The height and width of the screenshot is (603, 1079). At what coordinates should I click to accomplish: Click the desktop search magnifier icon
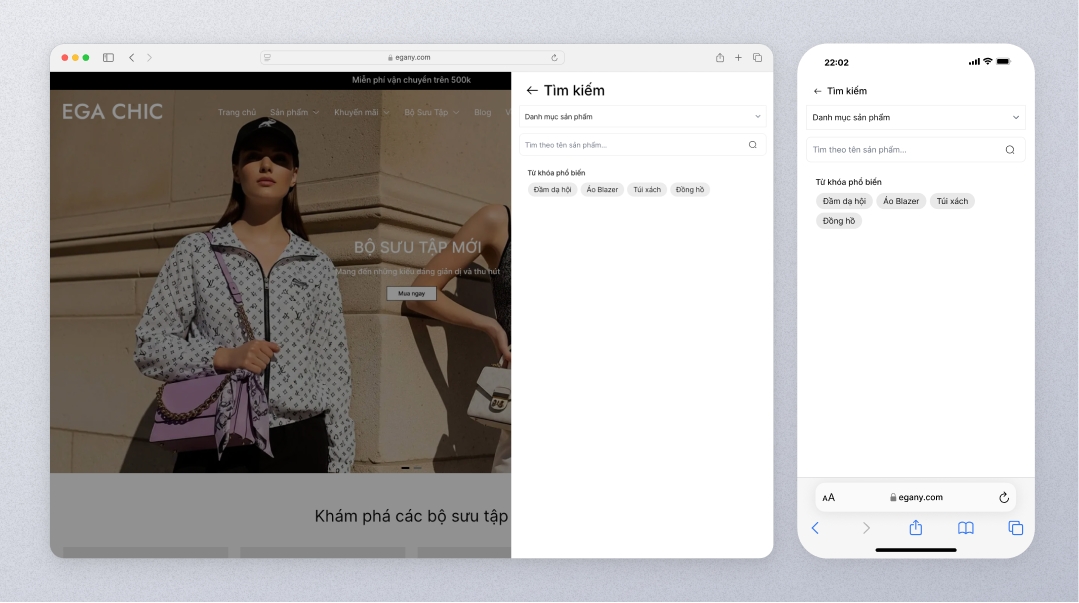(752, 145)
